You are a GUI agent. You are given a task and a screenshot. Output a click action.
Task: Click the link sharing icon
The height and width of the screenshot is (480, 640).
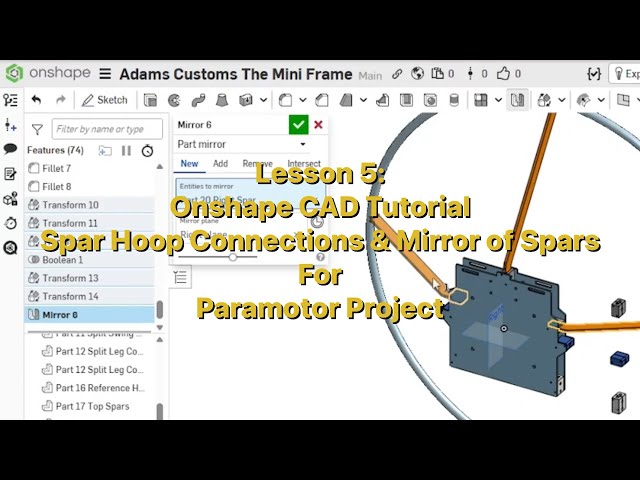(x=397, y=74)
